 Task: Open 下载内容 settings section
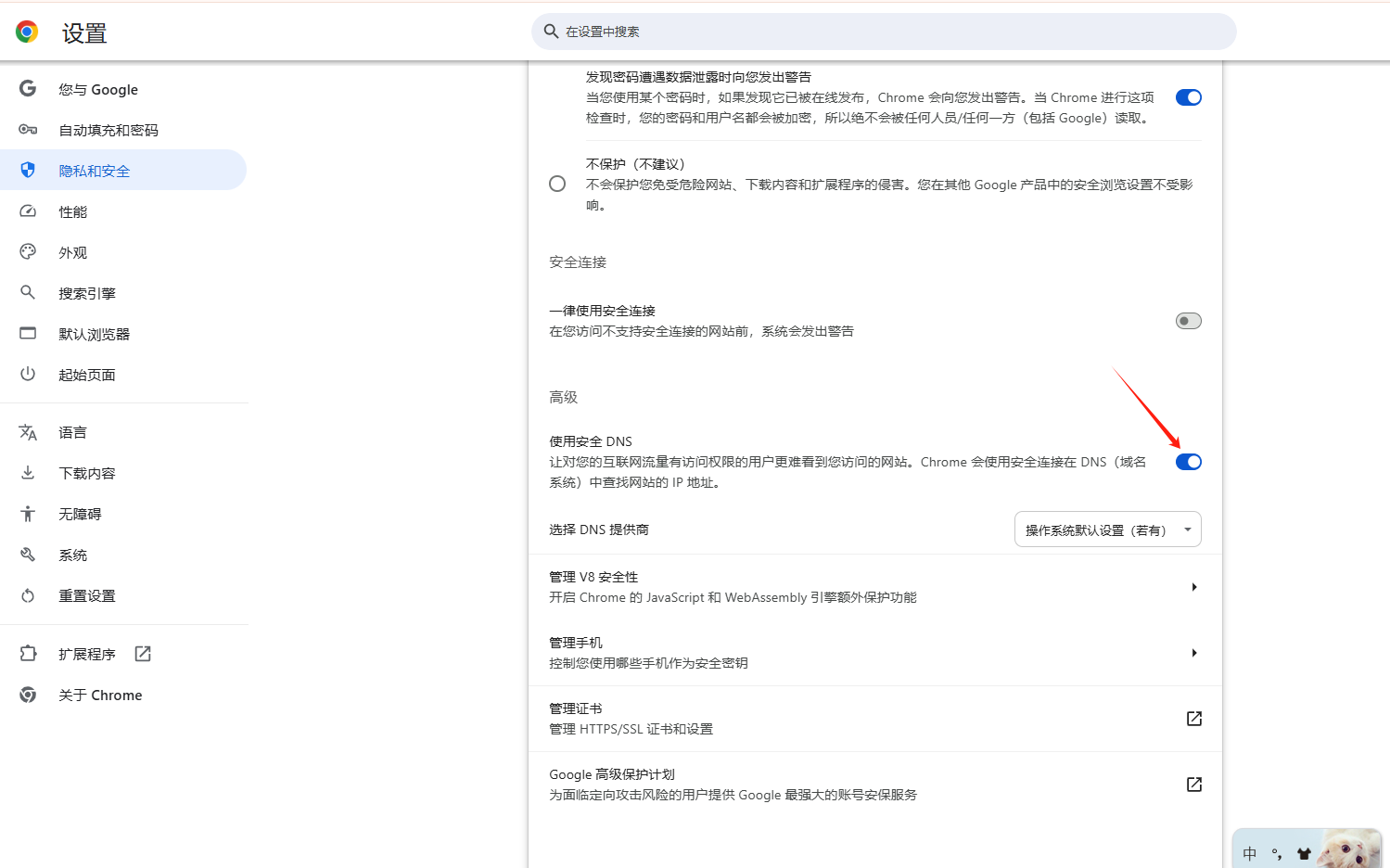click(x=123, y=473)
